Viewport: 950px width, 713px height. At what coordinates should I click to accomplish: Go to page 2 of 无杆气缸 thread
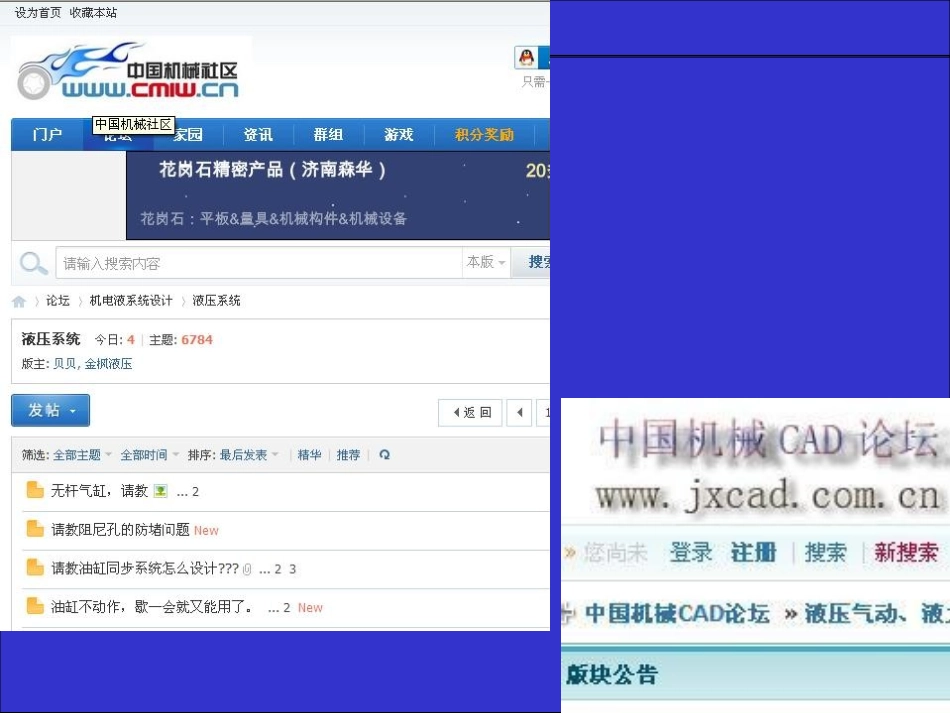(195, 491)
